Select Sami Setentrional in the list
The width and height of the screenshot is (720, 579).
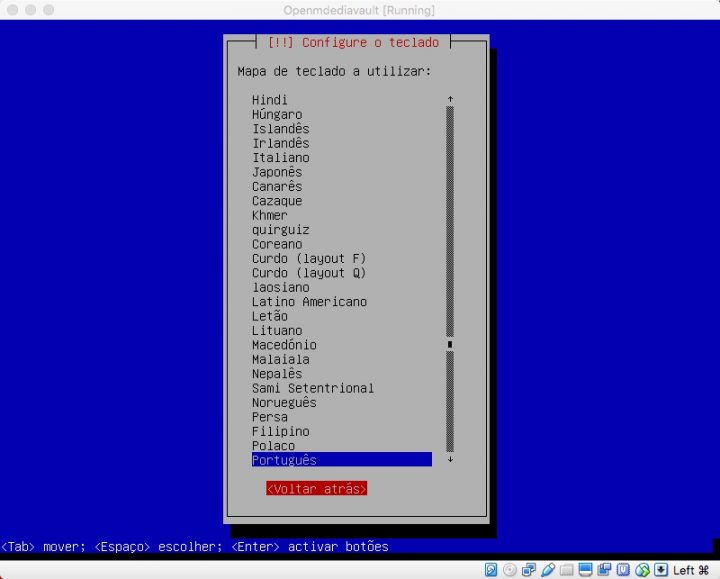[x=313, y=388]
